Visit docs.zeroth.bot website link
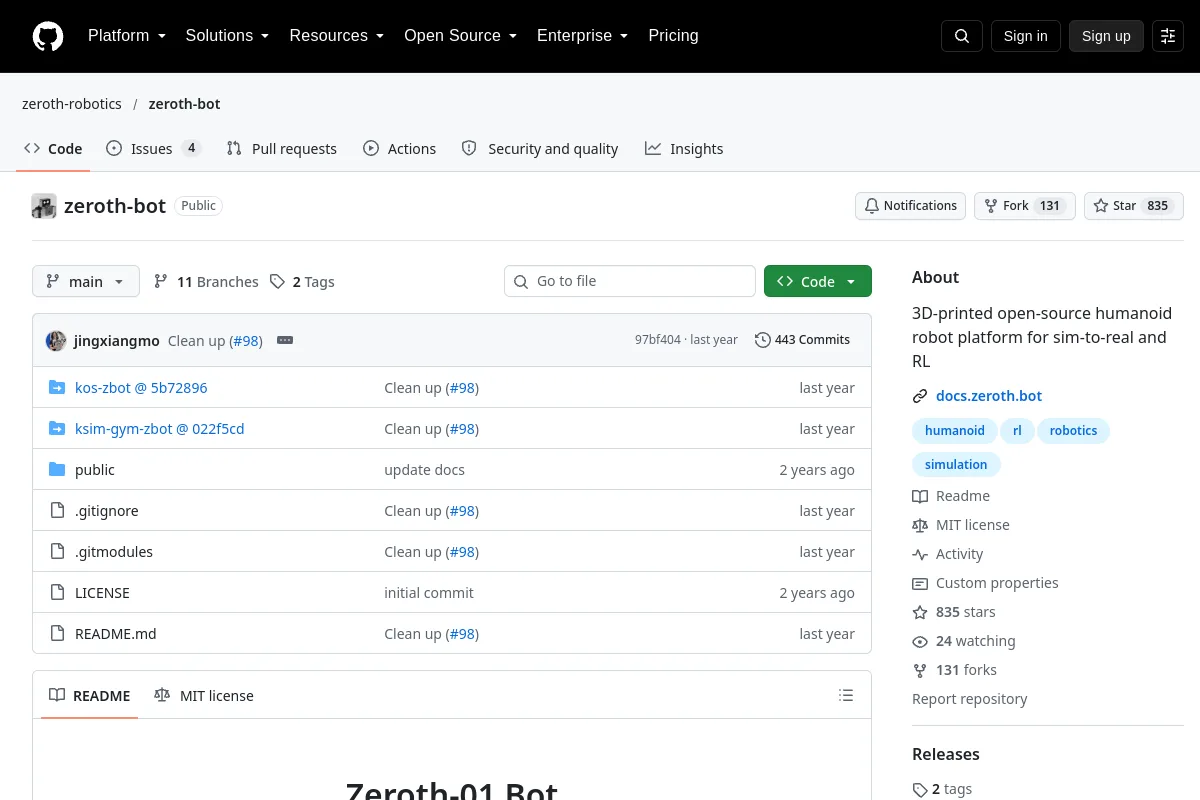Image resolution: width=1200 pixels, height=800 pixels. tap(989, 396)
